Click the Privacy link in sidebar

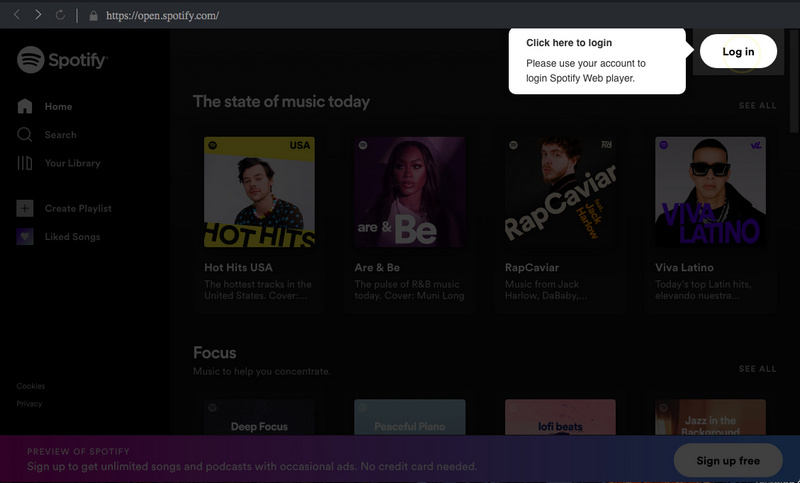(x=29, y=403)
